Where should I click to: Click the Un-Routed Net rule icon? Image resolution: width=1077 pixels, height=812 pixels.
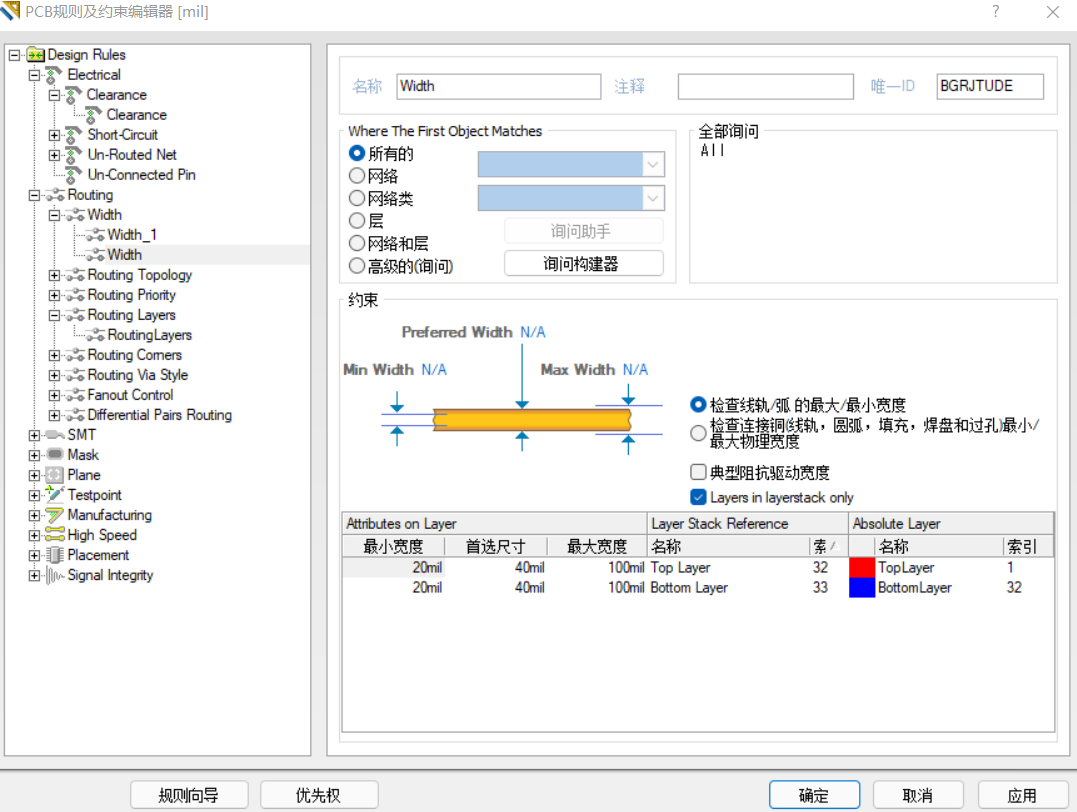point(70,154)
